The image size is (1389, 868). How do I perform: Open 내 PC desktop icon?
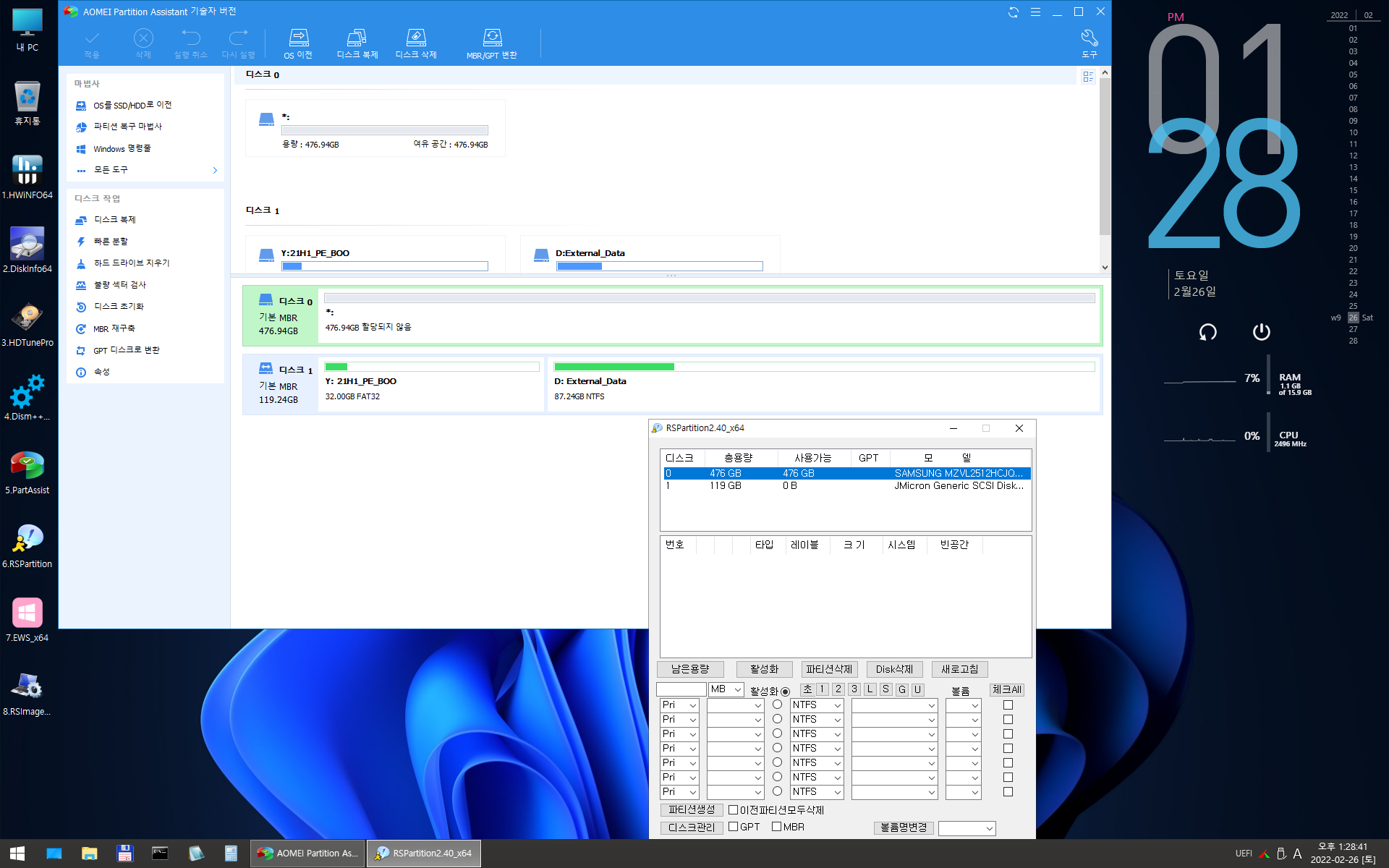tap(27, 30)
